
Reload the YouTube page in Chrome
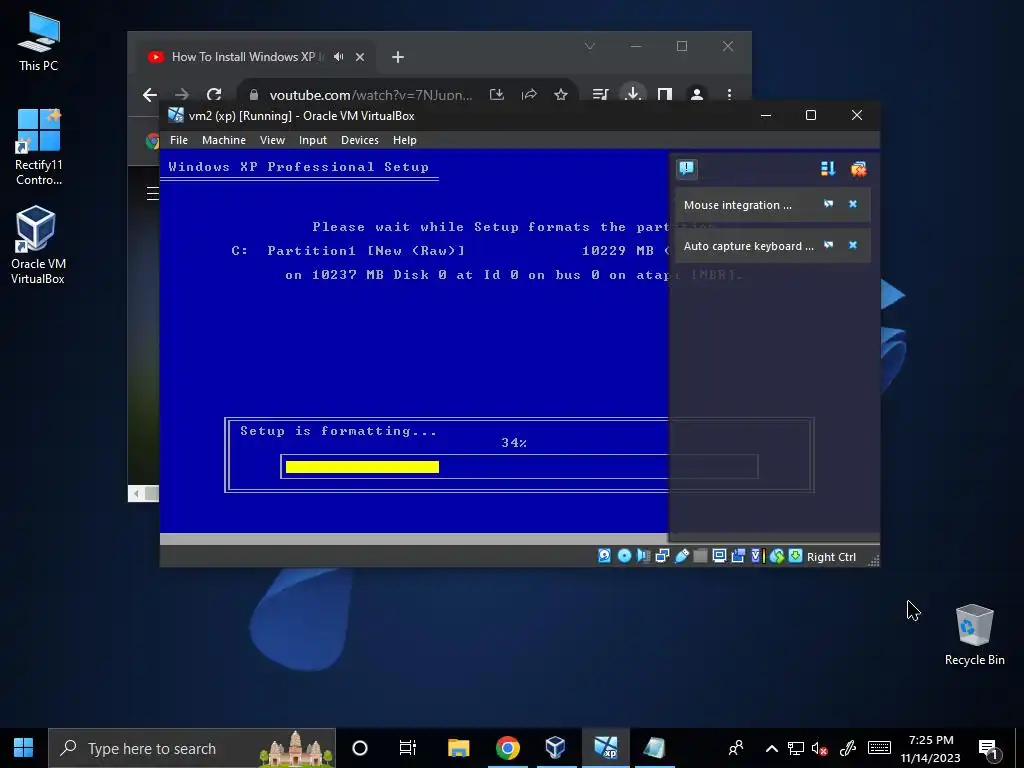click(214, 95)
